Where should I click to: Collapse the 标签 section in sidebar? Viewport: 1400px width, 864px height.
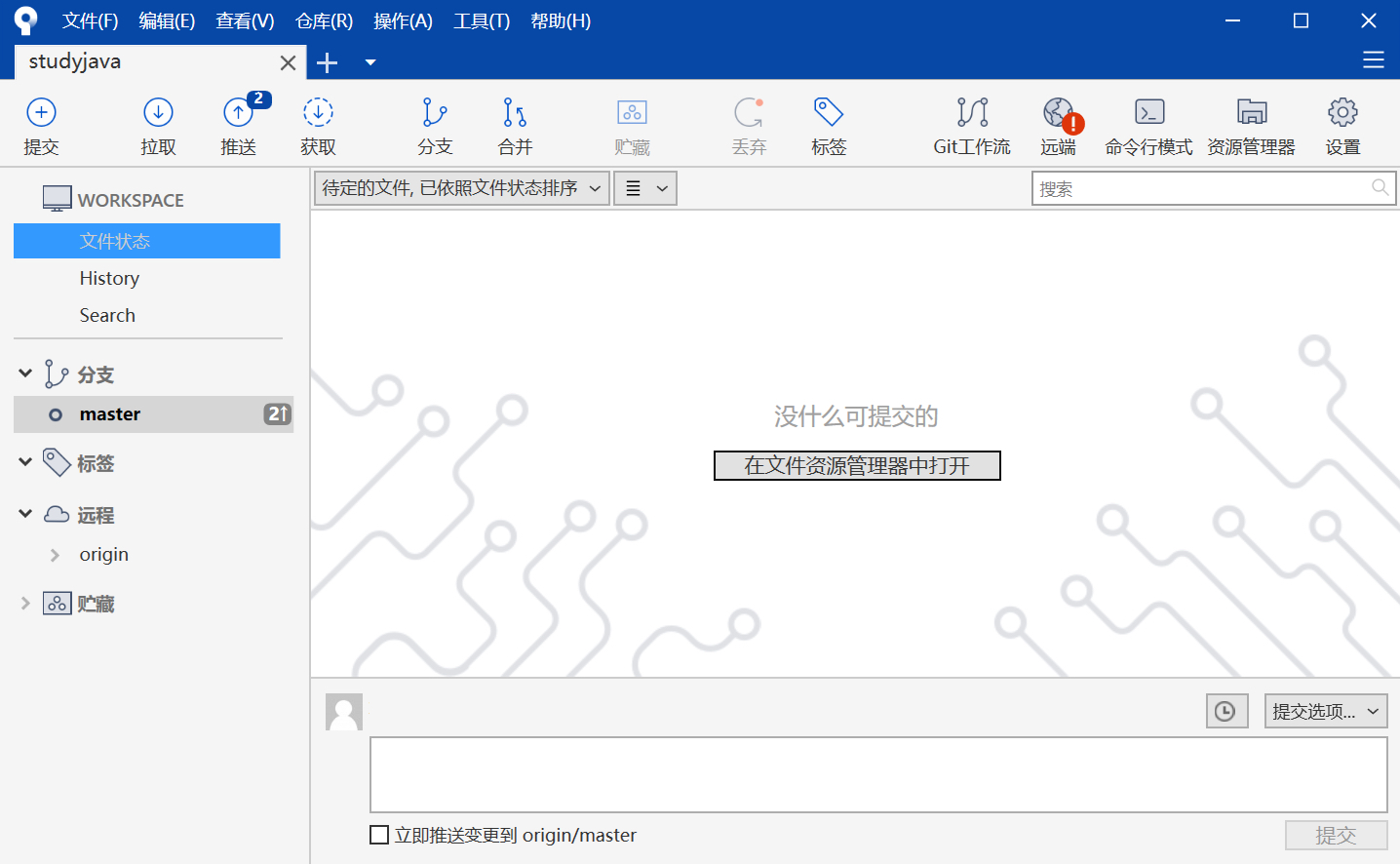(x=25, y=462)
